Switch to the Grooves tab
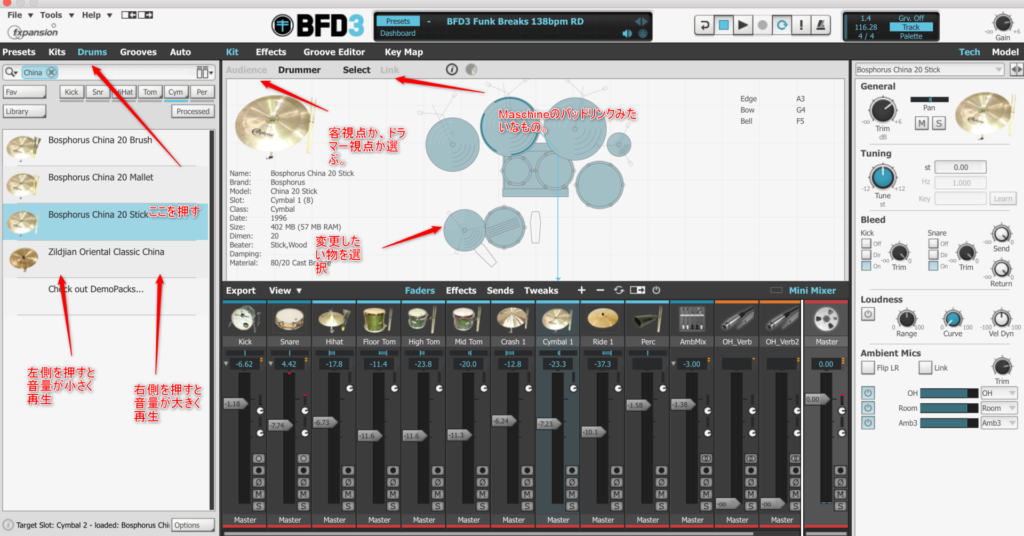This screenshot has height=536, width=1024. pos(138,51)
